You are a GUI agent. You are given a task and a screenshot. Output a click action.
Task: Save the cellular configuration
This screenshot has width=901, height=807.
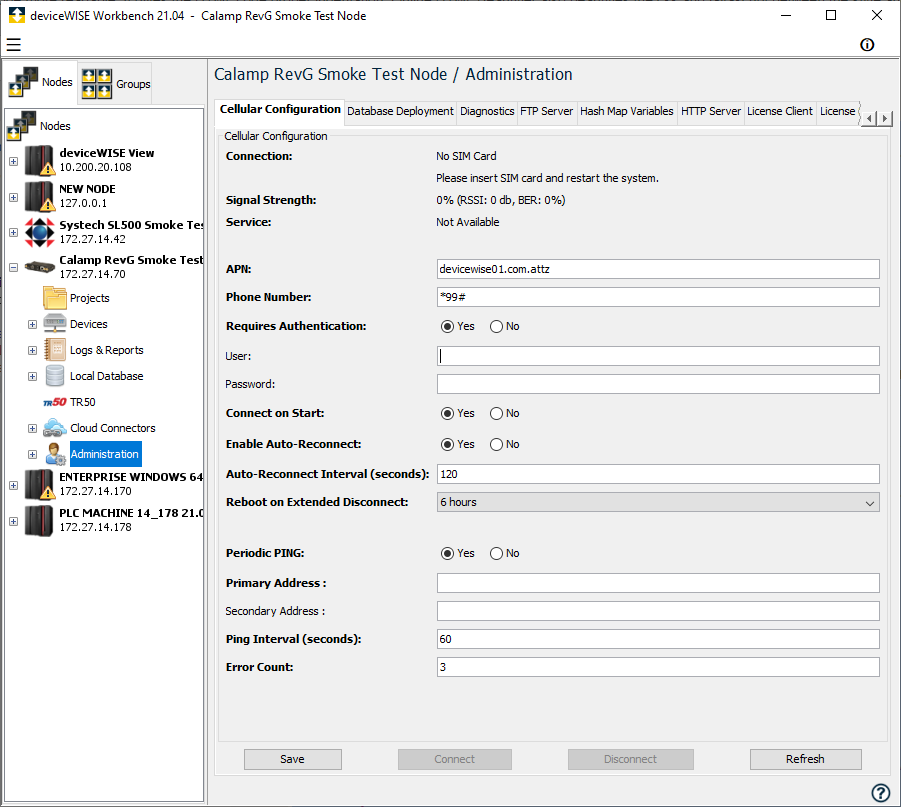[x=292, y=759]
